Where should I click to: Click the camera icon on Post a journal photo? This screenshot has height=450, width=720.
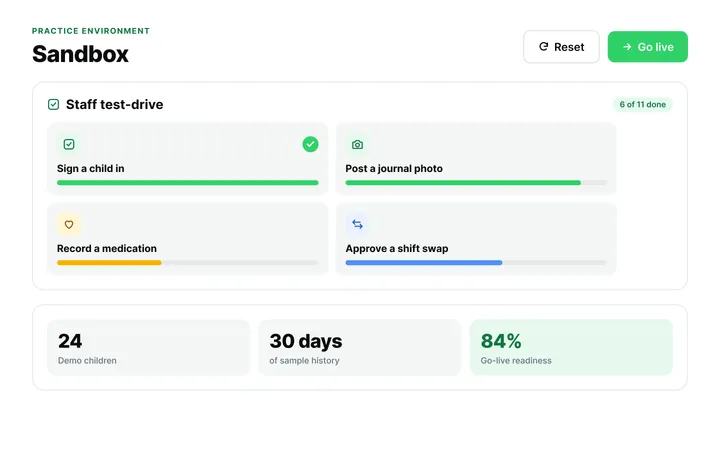coord(357,145)
